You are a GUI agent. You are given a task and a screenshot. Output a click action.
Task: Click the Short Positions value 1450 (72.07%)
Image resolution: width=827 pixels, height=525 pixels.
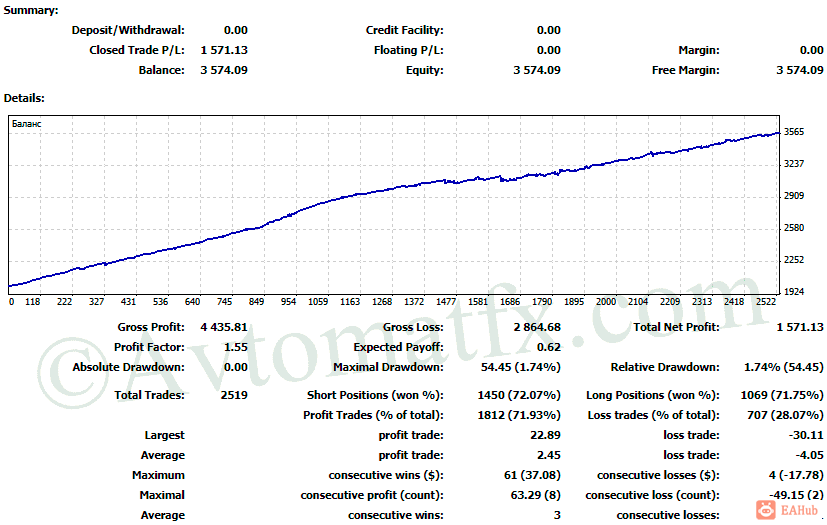coord(519,395)
